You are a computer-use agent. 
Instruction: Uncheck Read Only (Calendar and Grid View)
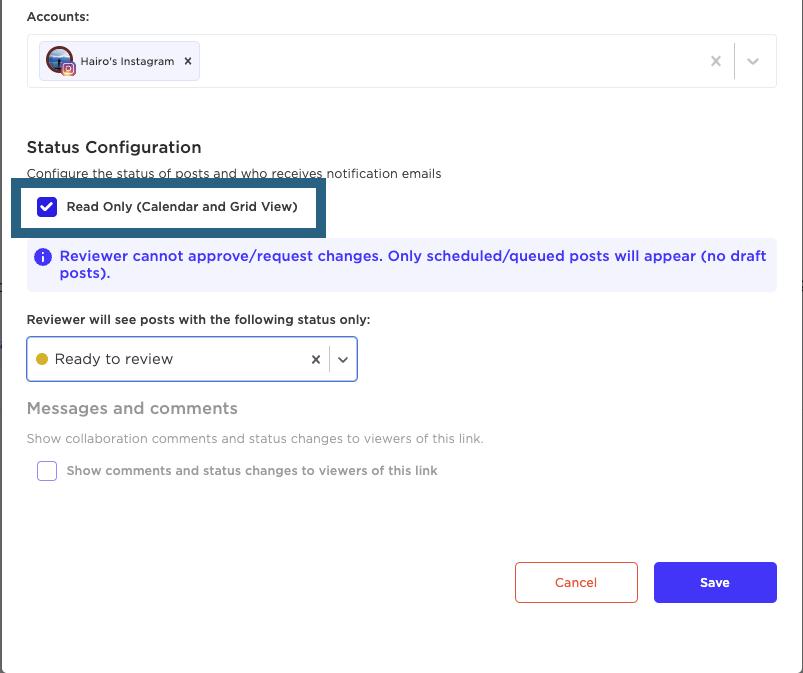(x=47, y=207)
